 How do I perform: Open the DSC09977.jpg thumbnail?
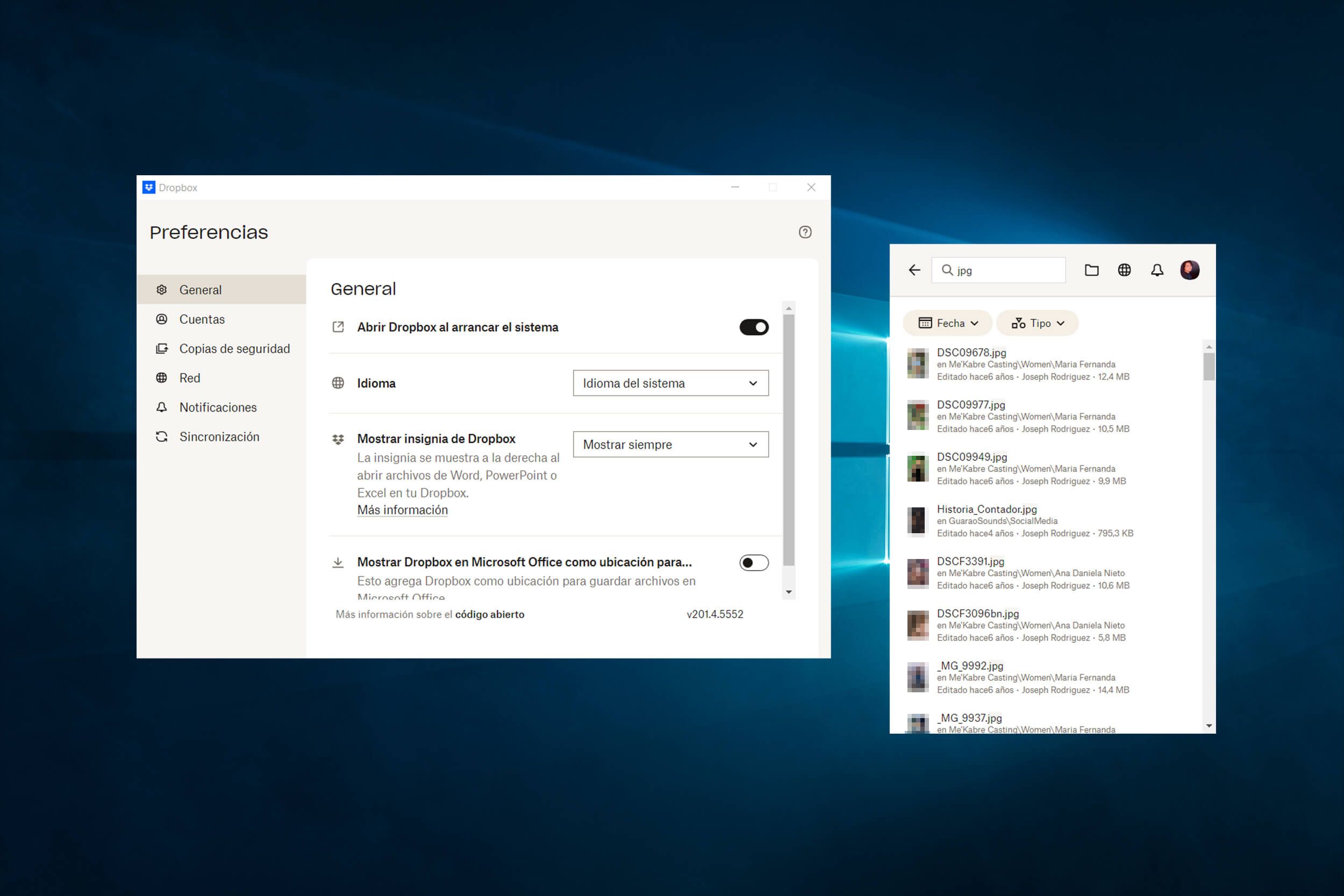pos(918,415)
